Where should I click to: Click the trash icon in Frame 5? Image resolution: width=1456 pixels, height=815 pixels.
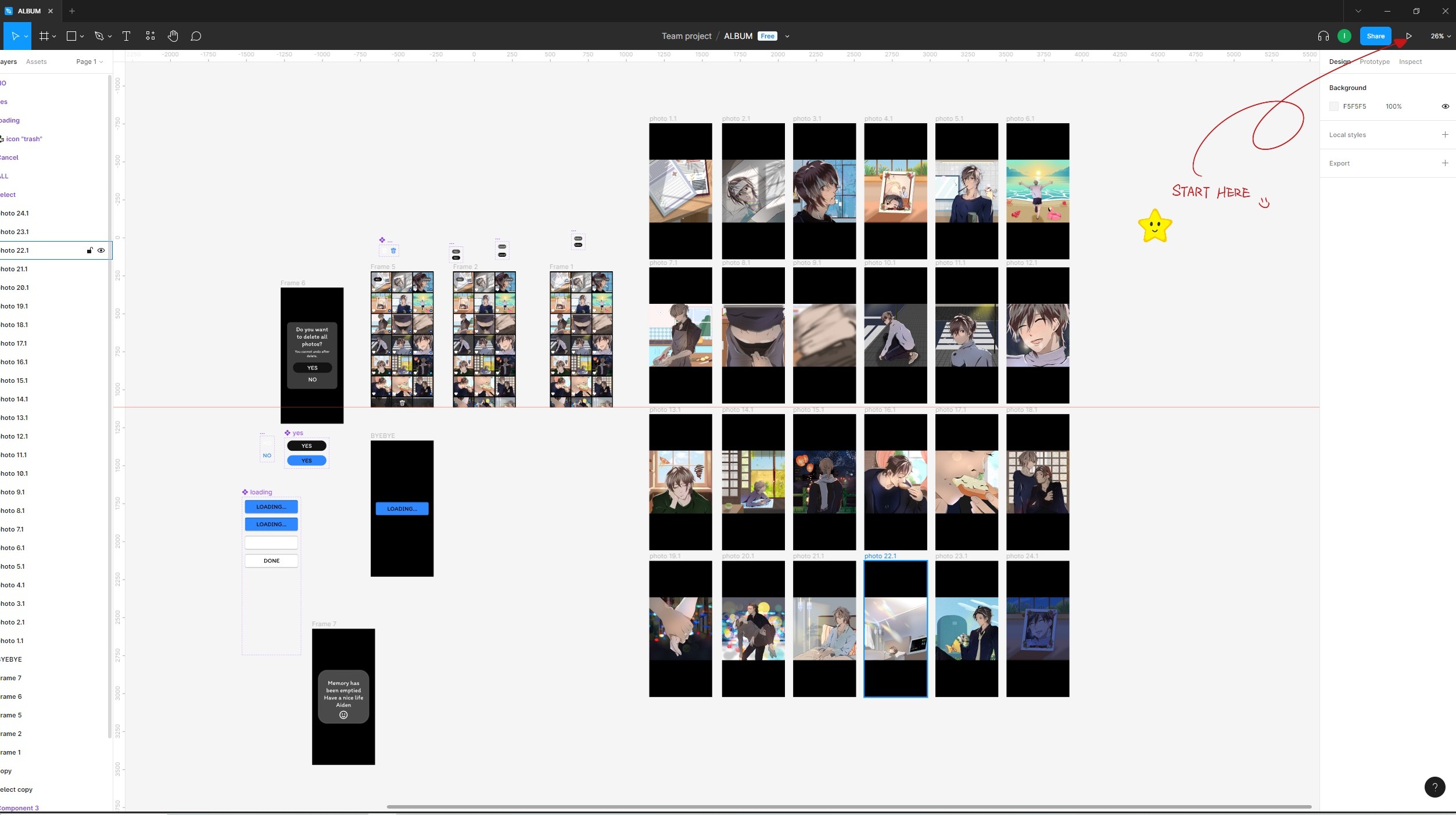pos(402,403)
